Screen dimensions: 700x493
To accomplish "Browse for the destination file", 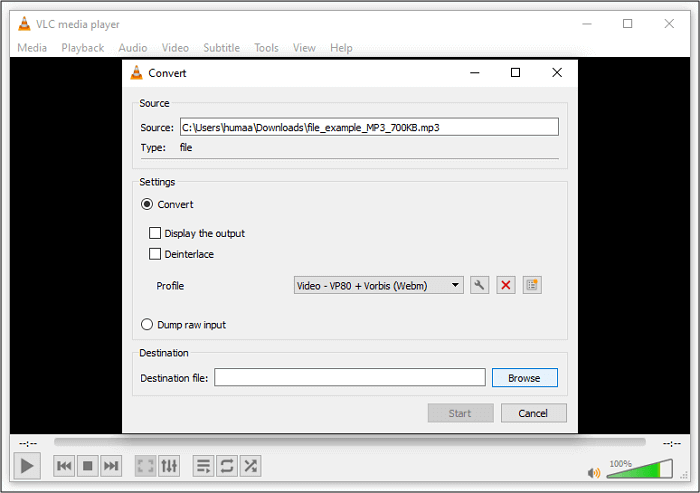I will tap(524, 378).
